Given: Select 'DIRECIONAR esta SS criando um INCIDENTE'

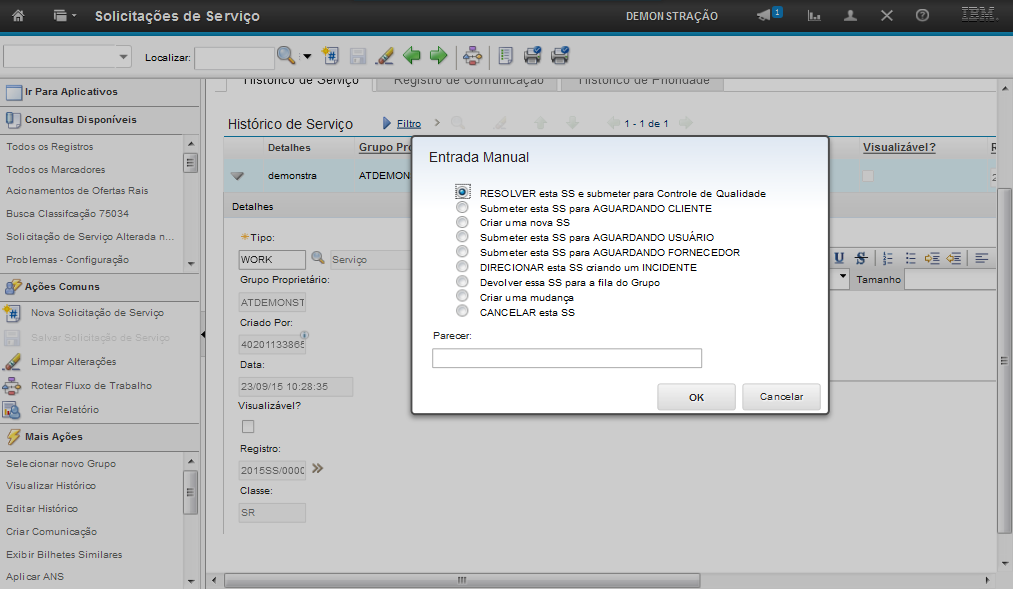Looking at the screenshot, I should click(462, 267).
